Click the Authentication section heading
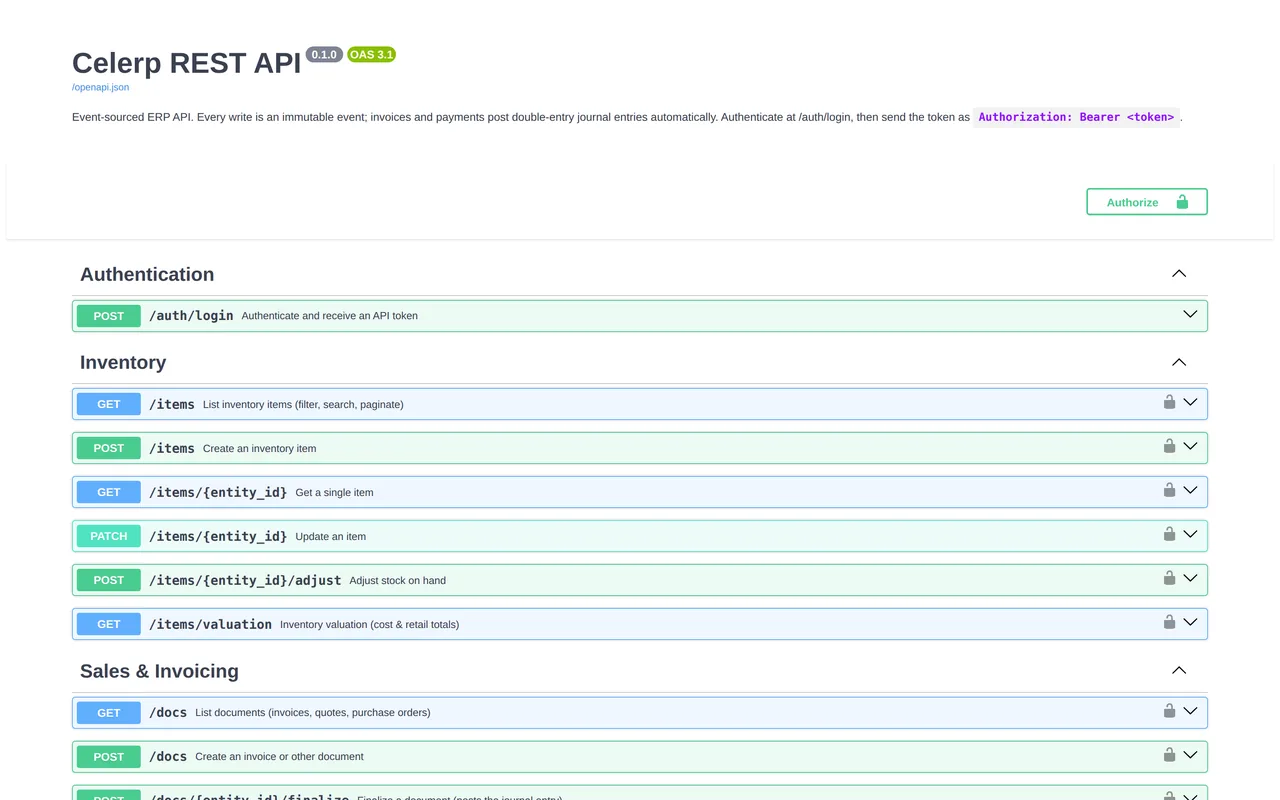The image size is (1280, 800). (147, 274)
